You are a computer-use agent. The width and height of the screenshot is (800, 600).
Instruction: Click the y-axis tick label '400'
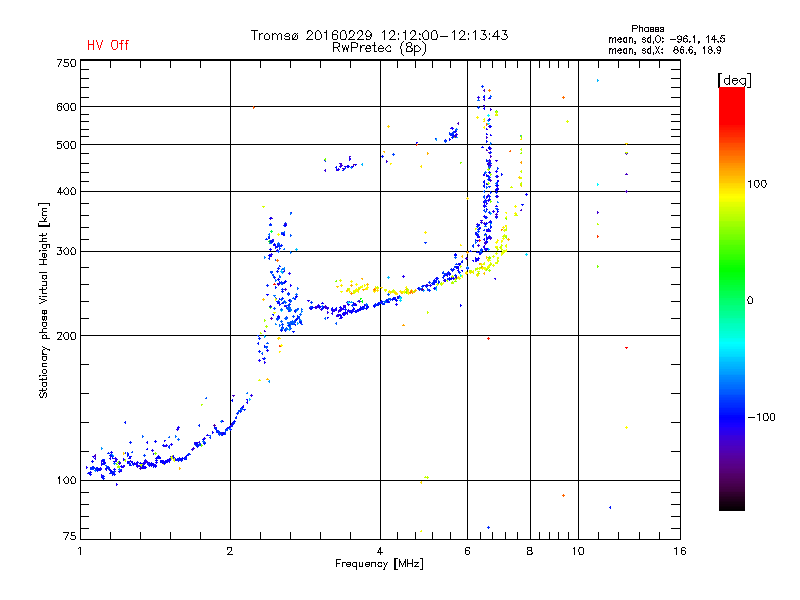(x=66, y=192)
